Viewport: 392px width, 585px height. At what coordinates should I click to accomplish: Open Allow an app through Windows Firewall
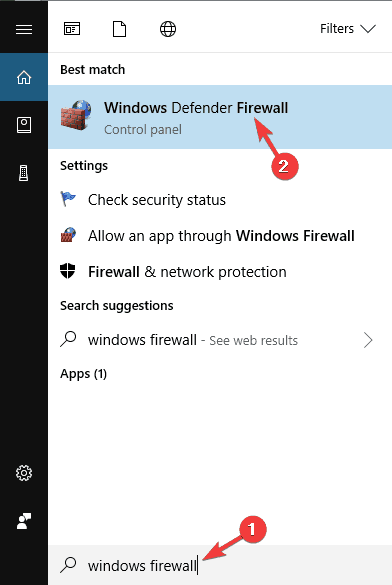click(220, 236)
